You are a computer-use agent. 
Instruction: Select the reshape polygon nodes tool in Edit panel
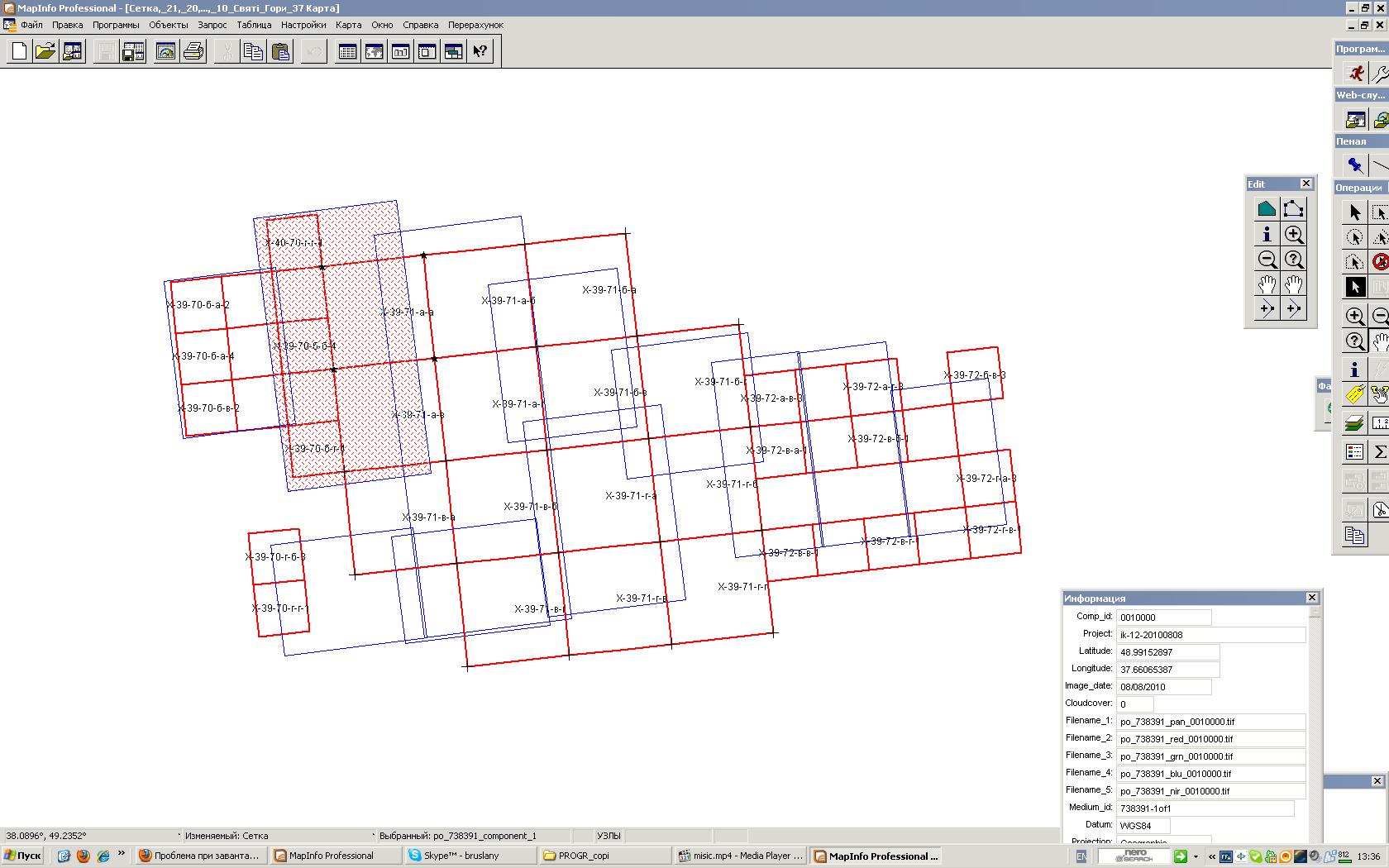1294,209
